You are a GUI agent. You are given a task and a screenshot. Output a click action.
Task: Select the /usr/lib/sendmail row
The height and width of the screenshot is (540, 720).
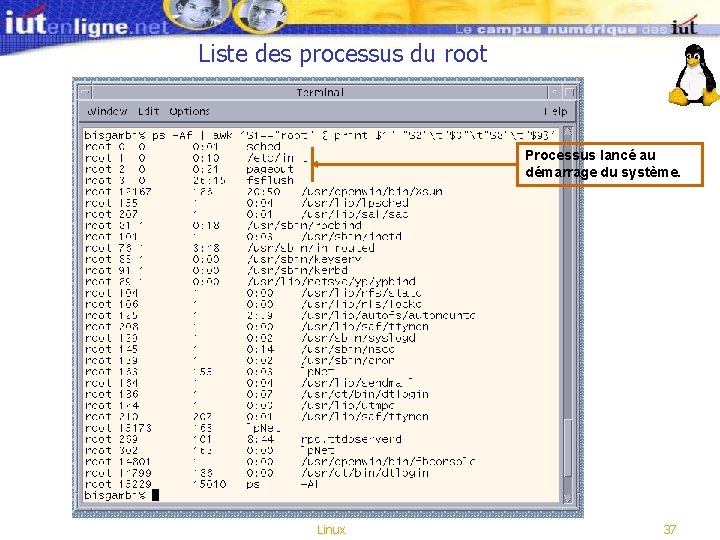pos(249,383)
